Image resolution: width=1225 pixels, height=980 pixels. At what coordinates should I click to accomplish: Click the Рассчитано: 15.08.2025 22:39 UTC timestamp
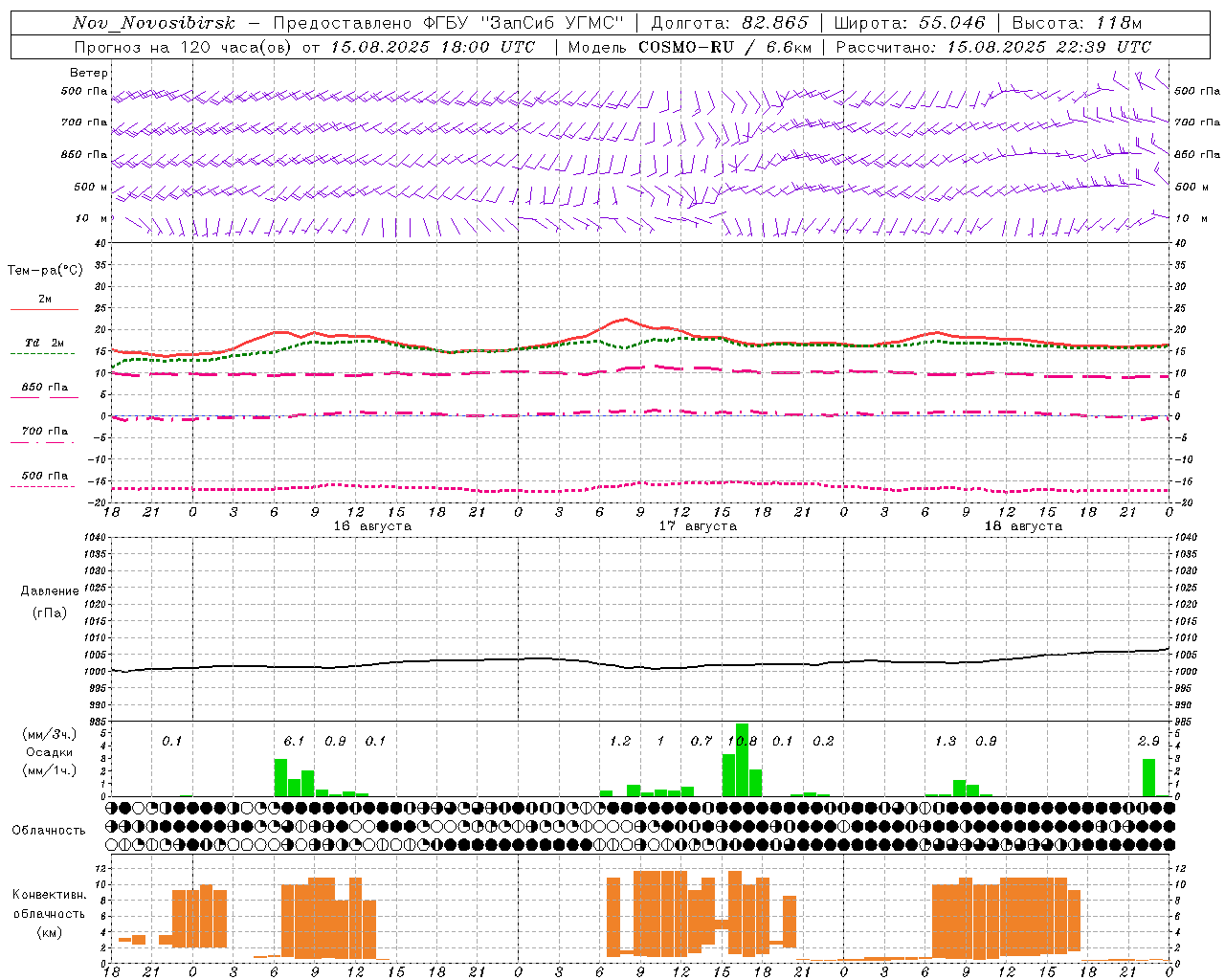pos(993,46)
